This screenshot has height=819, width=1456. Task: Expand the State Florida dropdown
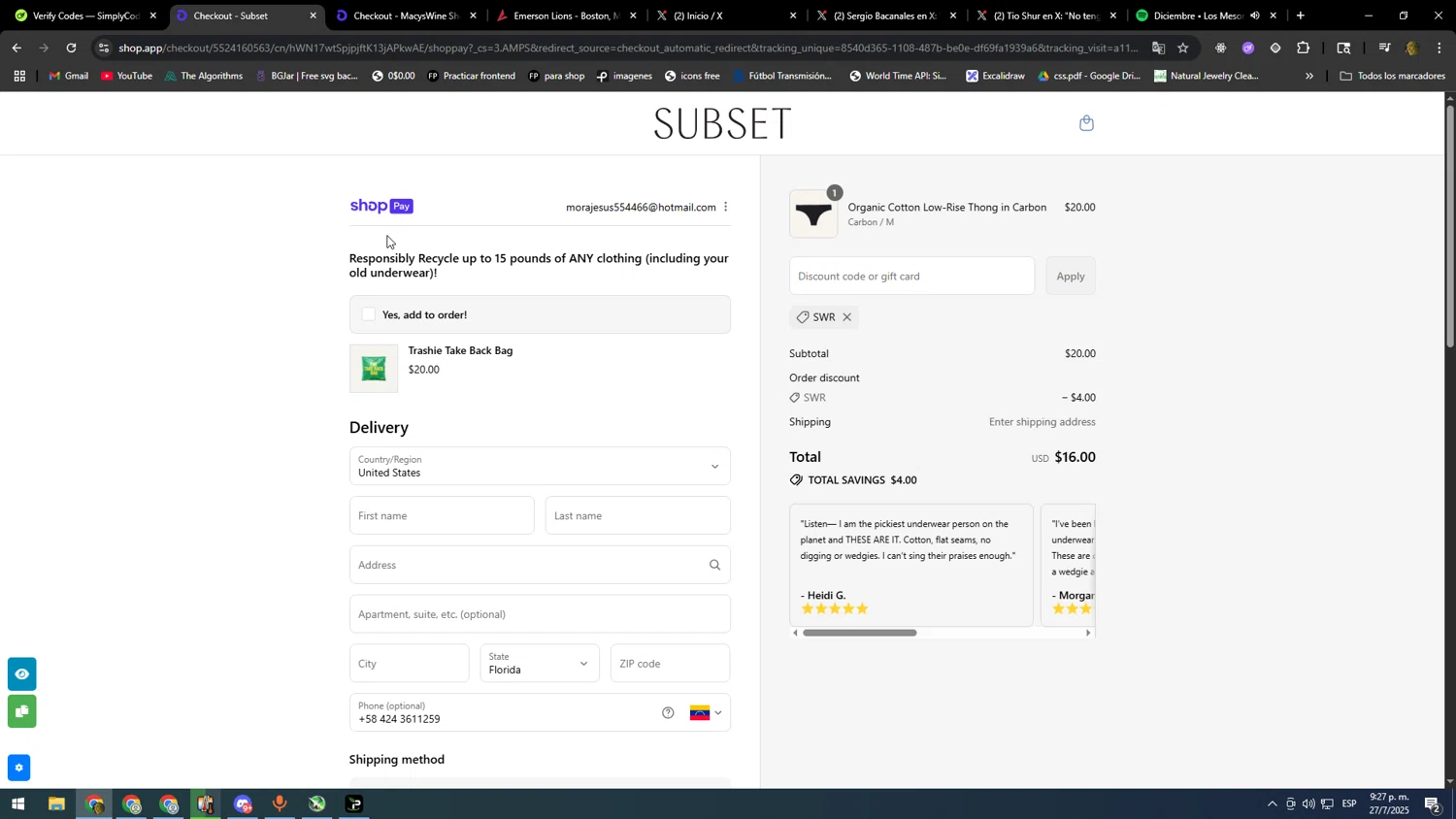click(540, 664)
